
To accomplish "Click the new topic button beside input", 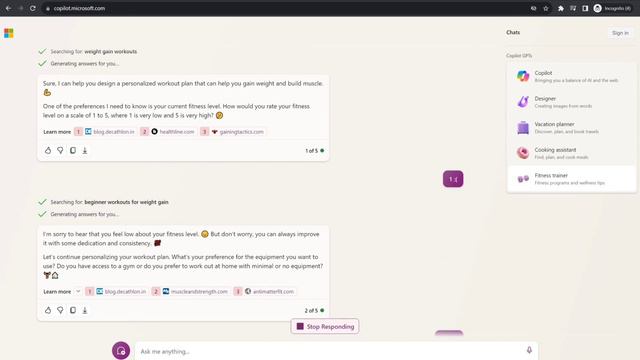I will tap(121, 350).
